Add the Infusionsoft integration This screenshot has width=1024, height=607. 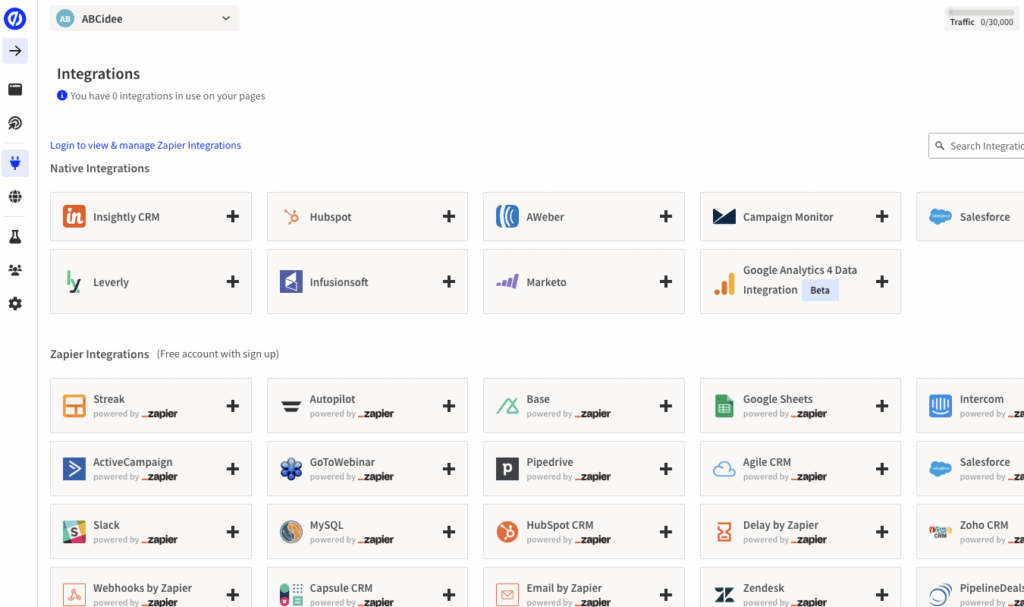(x=449, y=282)
